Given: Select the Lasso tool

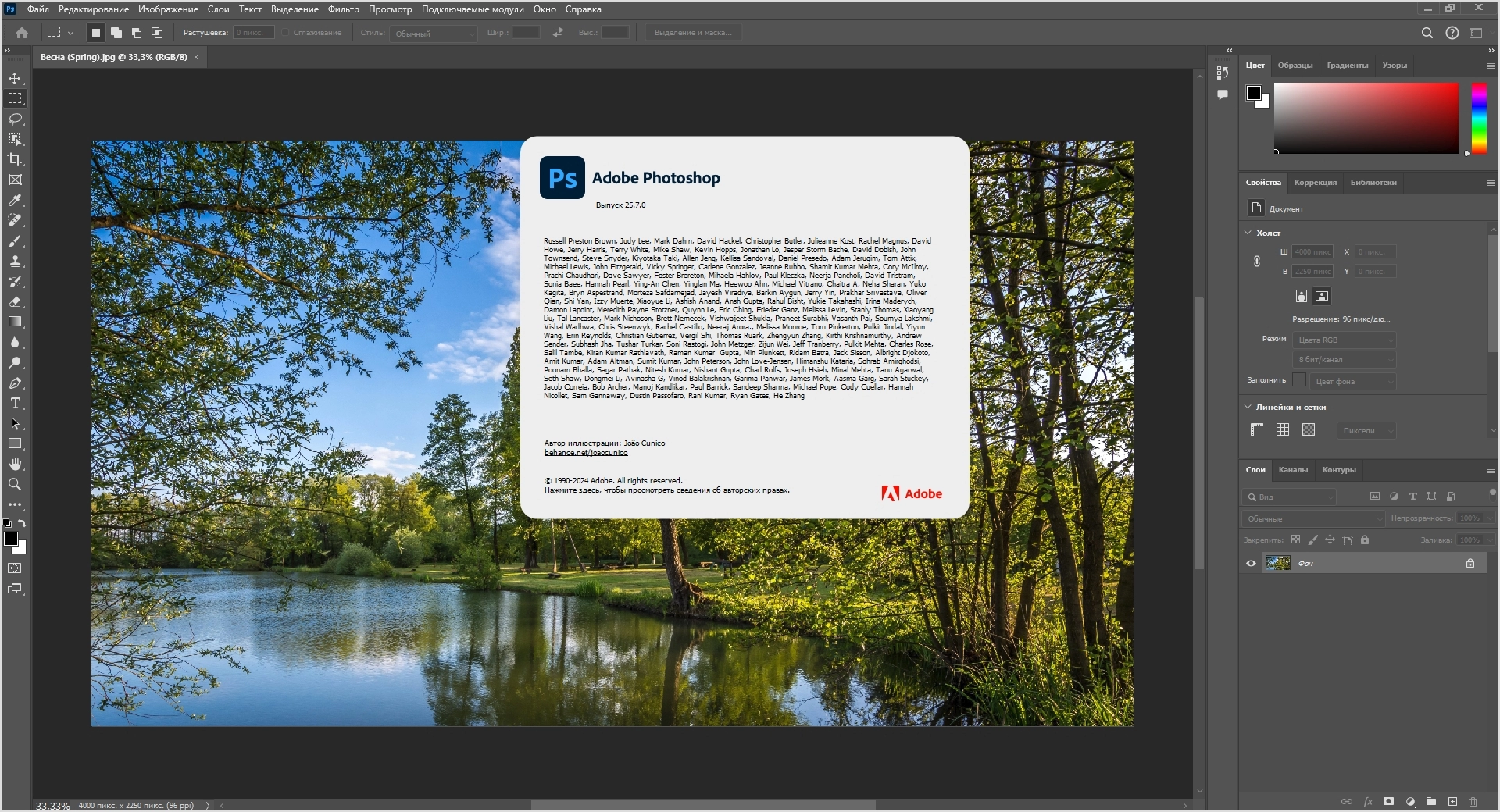Looking at the screenshot, I should coord(15,119).
